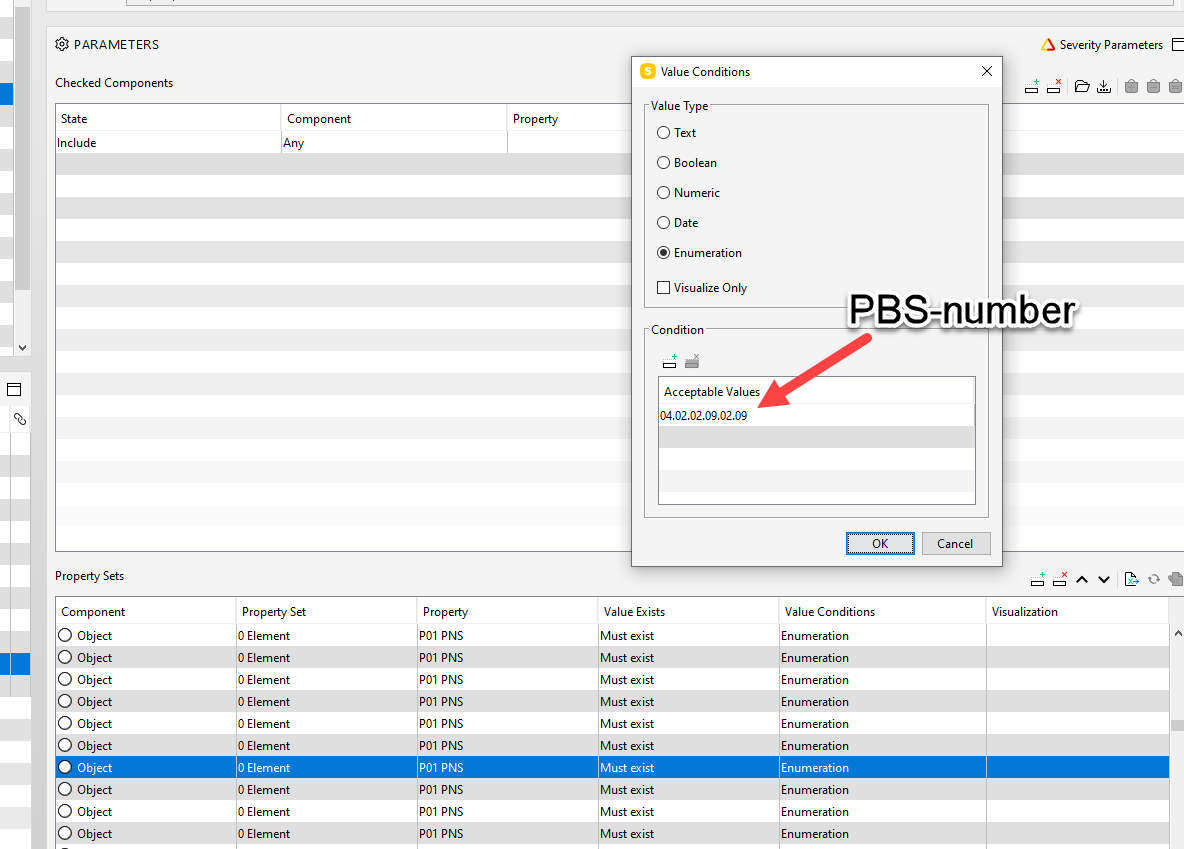Click the export to Excel icon

tap(1131, 579)
